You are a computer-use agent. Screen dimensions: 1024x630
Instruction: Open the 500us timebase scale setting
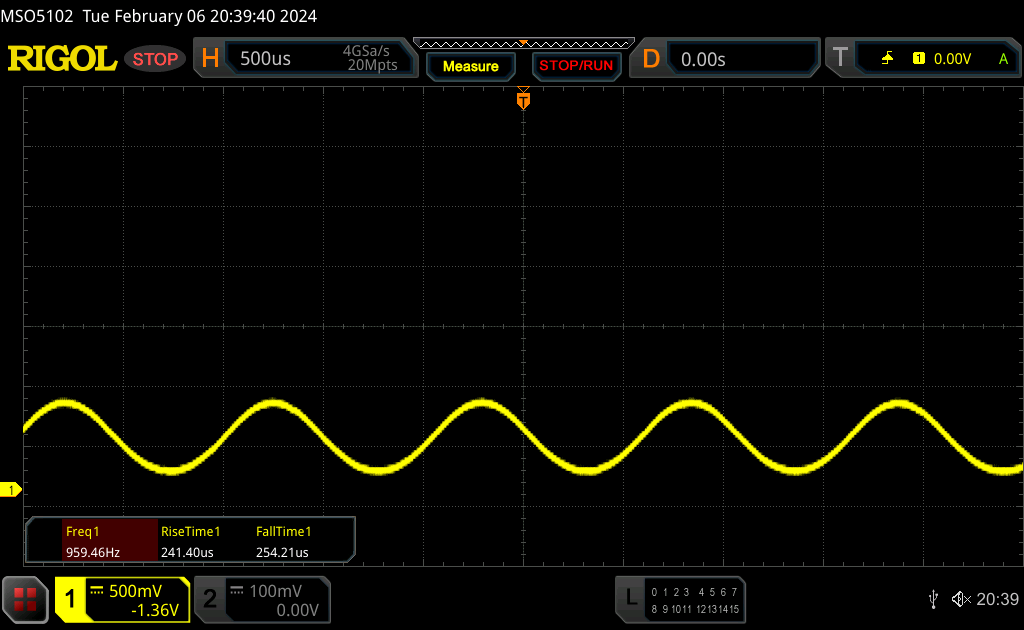266,59
